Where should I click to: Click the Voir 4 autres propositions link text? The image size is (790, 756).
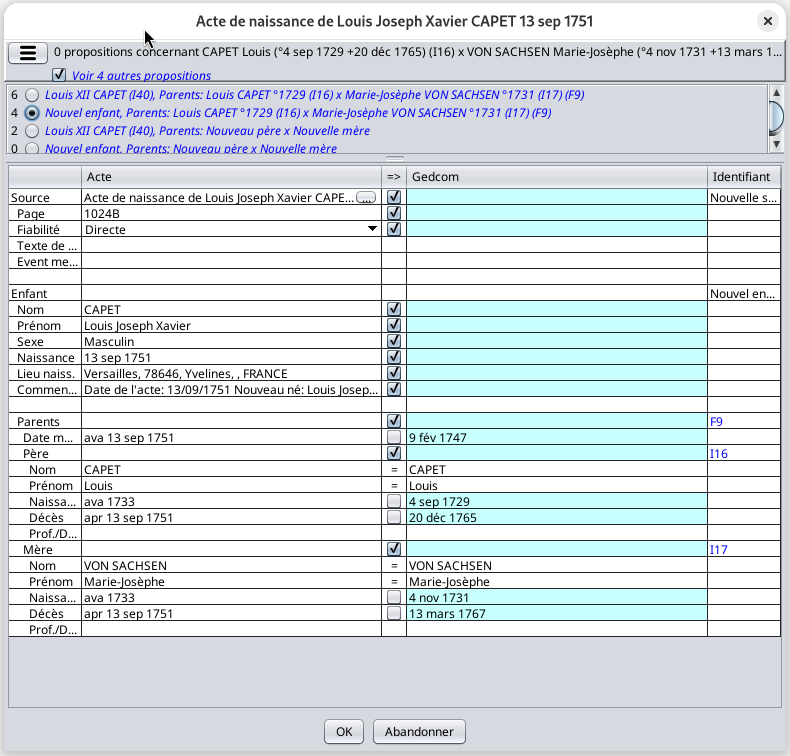[x=141, y=76]
